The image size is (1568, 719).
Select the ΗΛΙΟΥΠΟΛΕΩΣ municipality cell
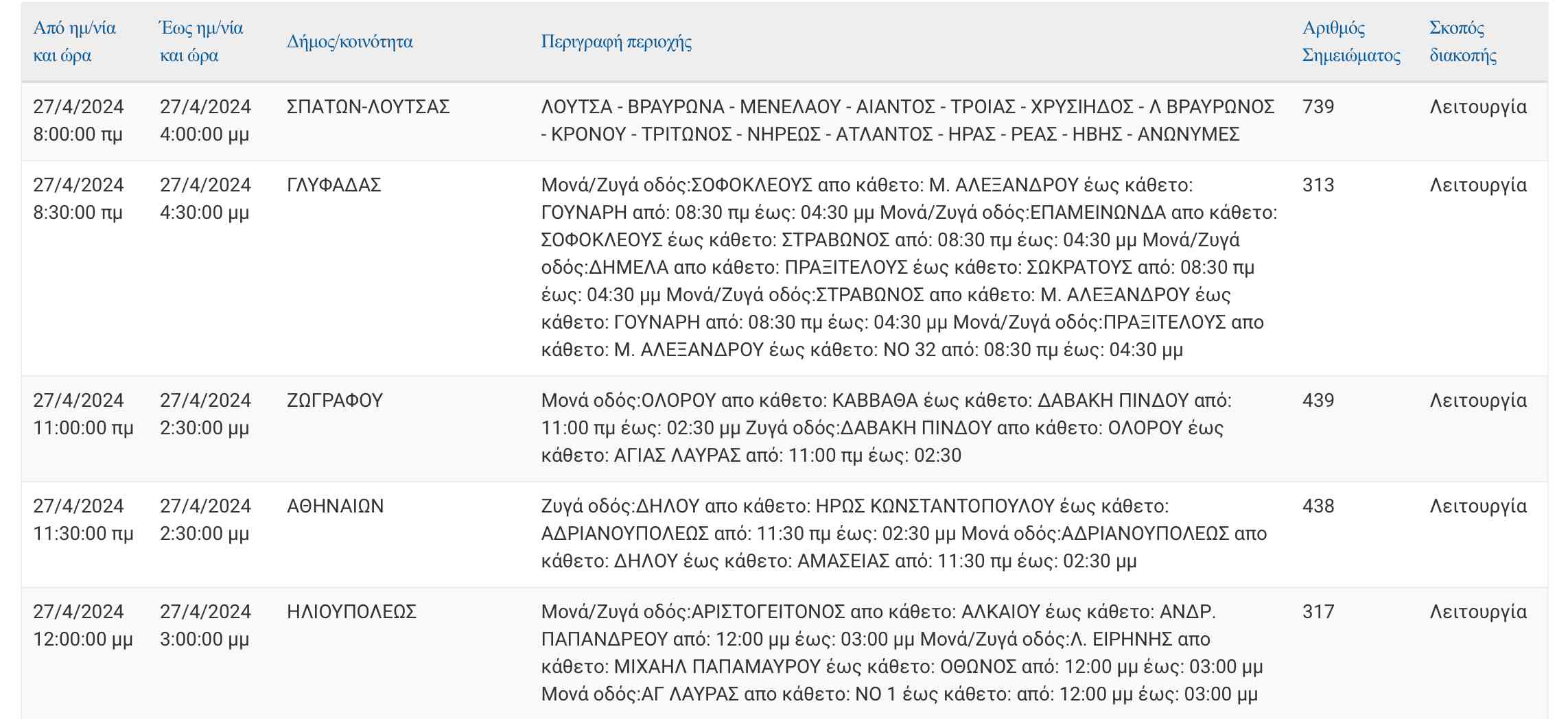[x=351, y=612]
